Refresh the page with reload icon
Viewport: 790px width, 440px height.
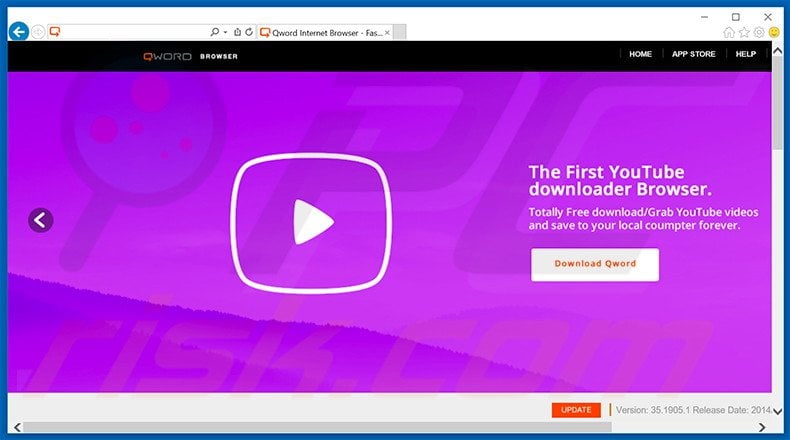coord(249,32)
